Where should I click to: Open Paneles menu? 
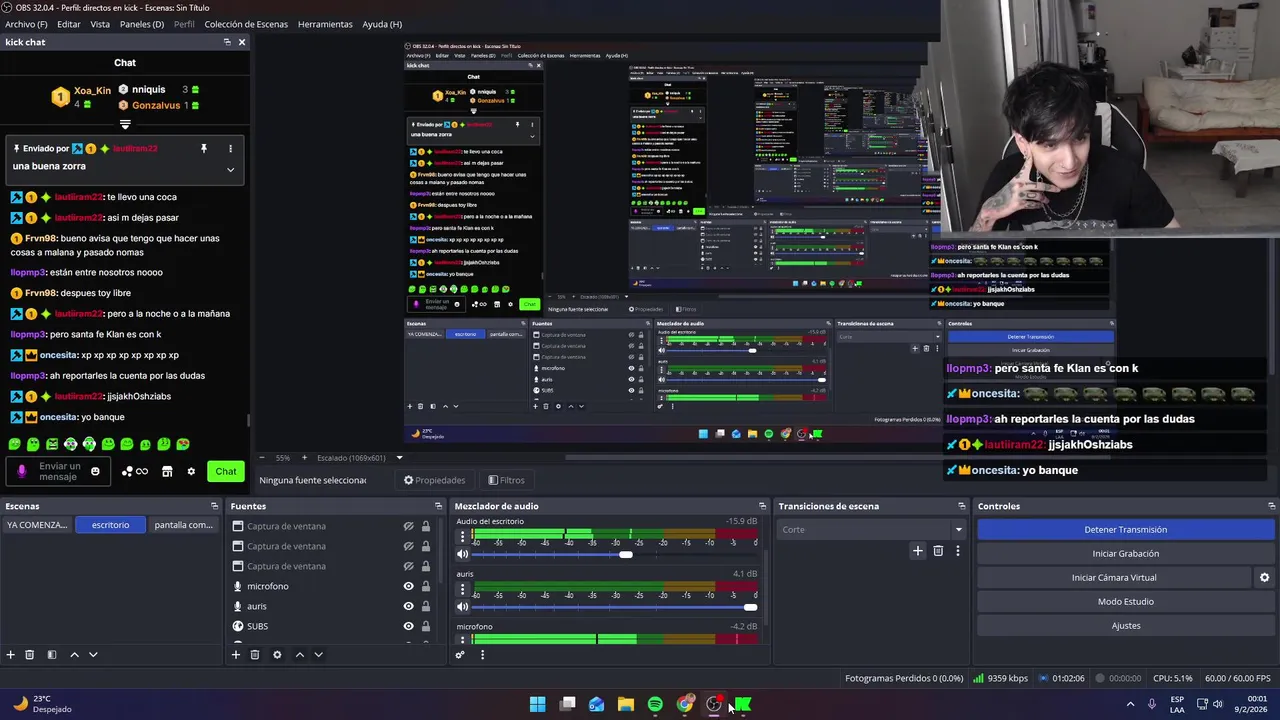point(142,24)
